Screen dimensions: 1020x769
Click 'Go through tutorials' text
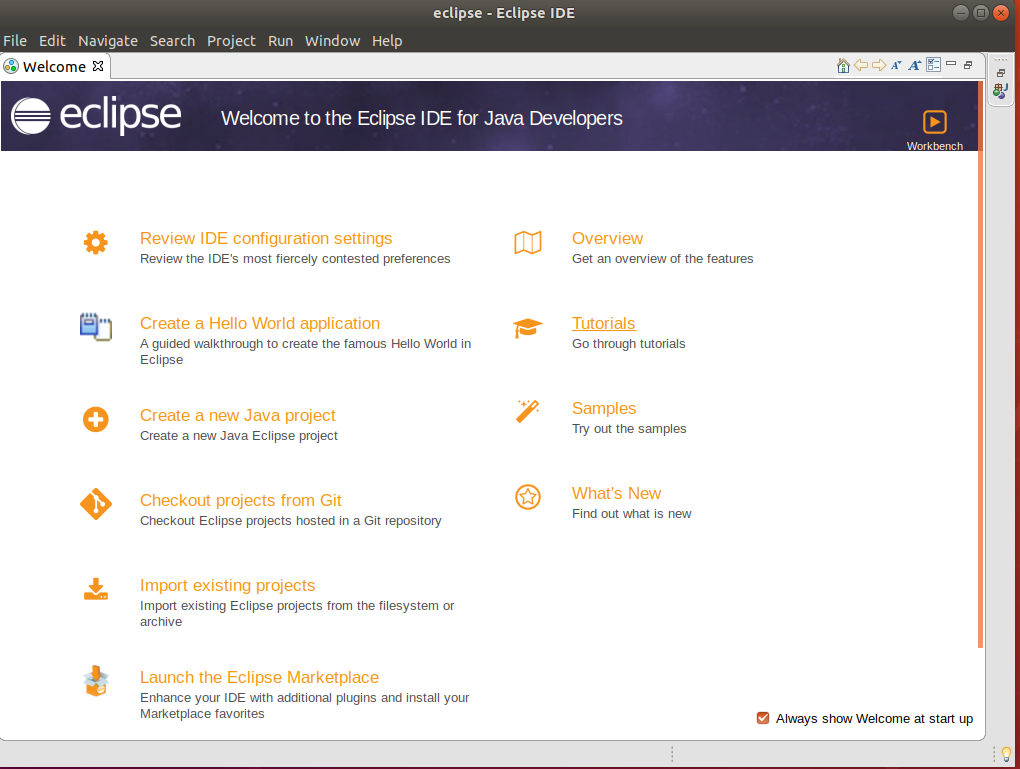(x=628, y=344)
